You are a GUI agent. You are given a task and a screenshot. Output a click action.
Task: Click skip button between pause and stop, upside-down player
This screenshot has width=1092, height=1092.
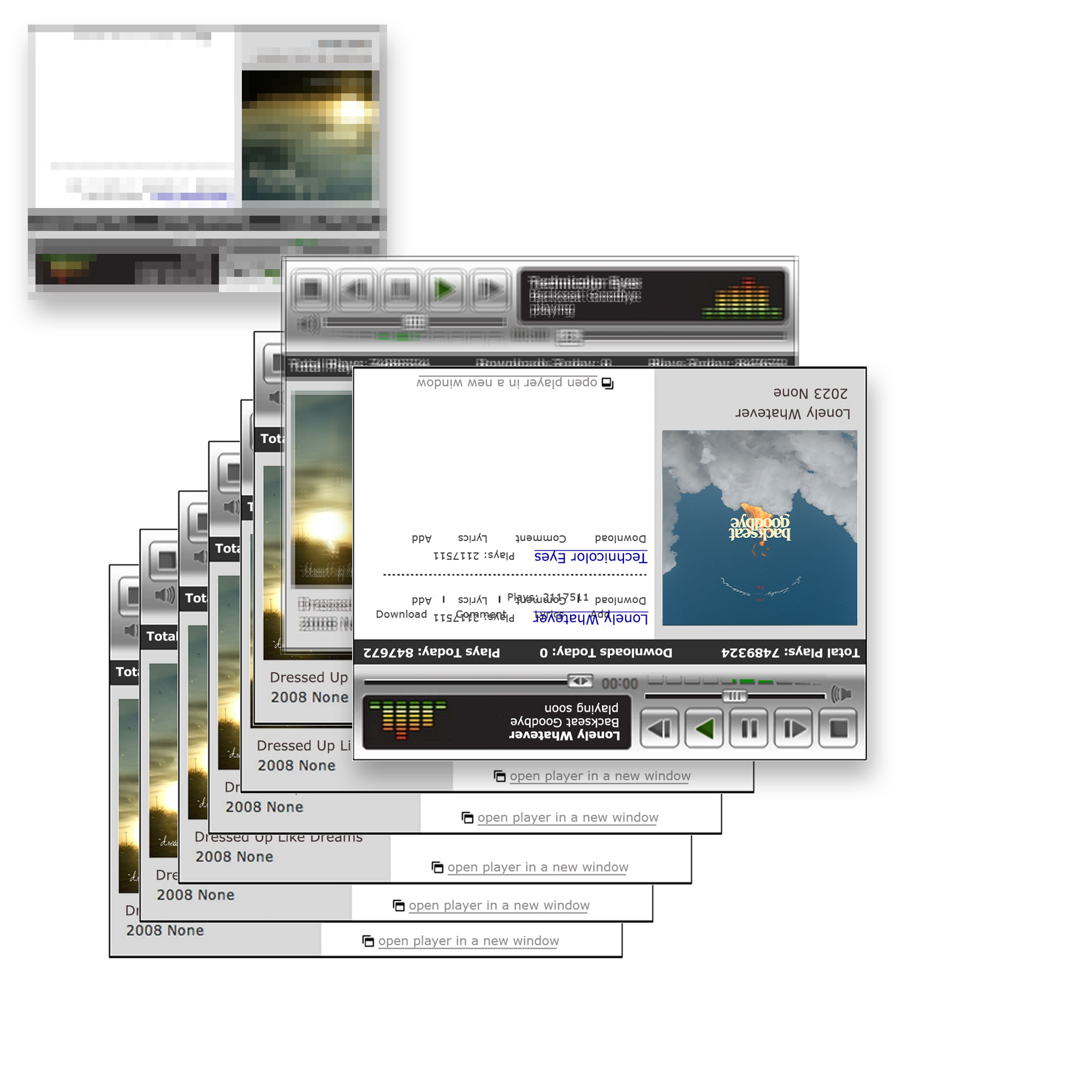(x=793, y=728)
